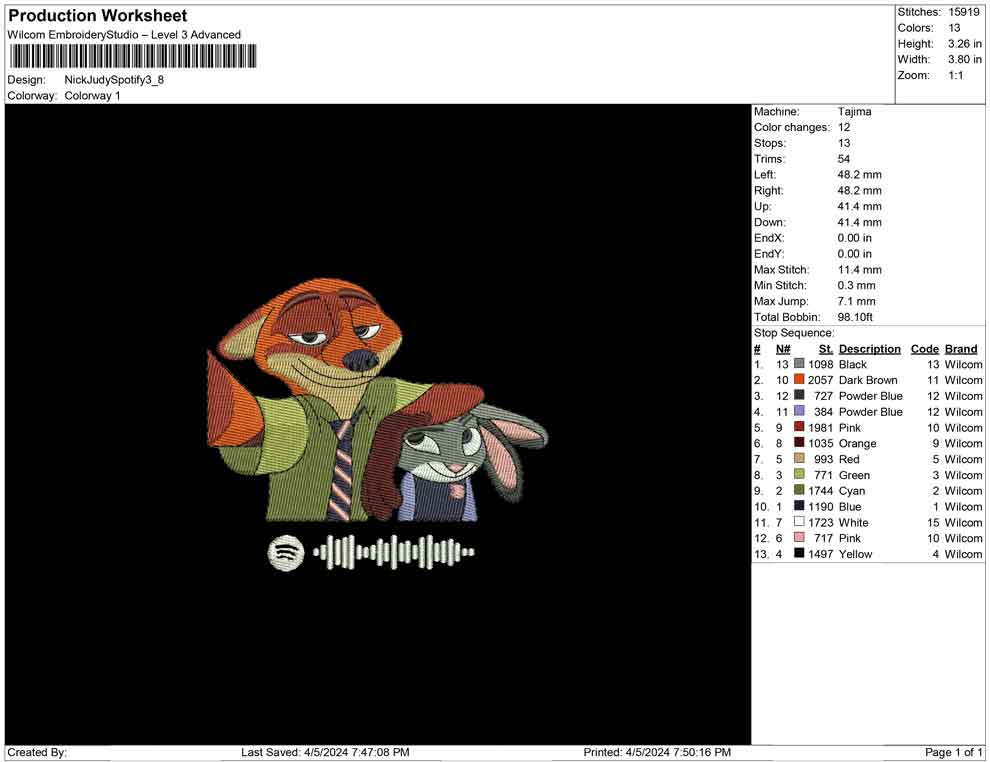990x762 pixels.
Task: Select the Black color swatch in stop sequence
Action: click(x=799, y=365)
